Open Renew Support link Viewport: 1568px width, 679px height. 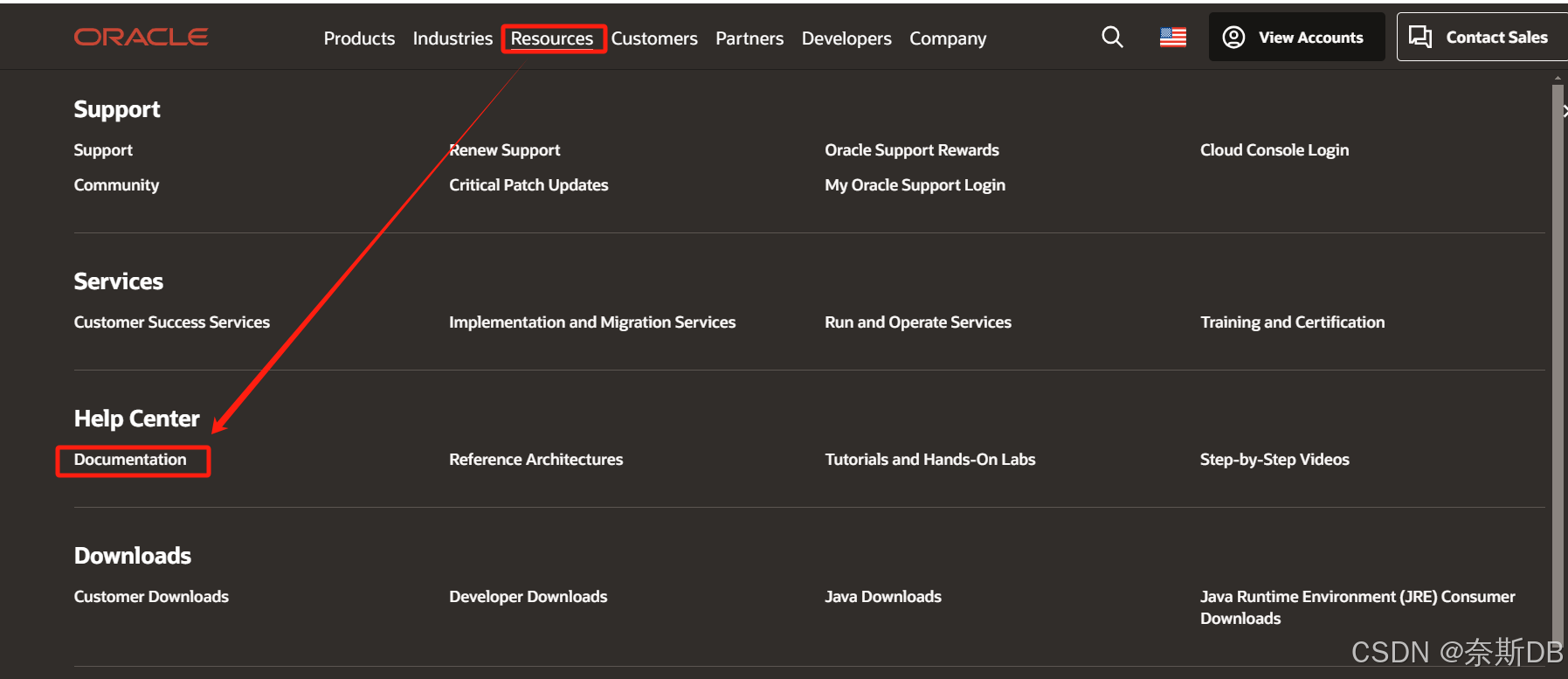point(505,150)
